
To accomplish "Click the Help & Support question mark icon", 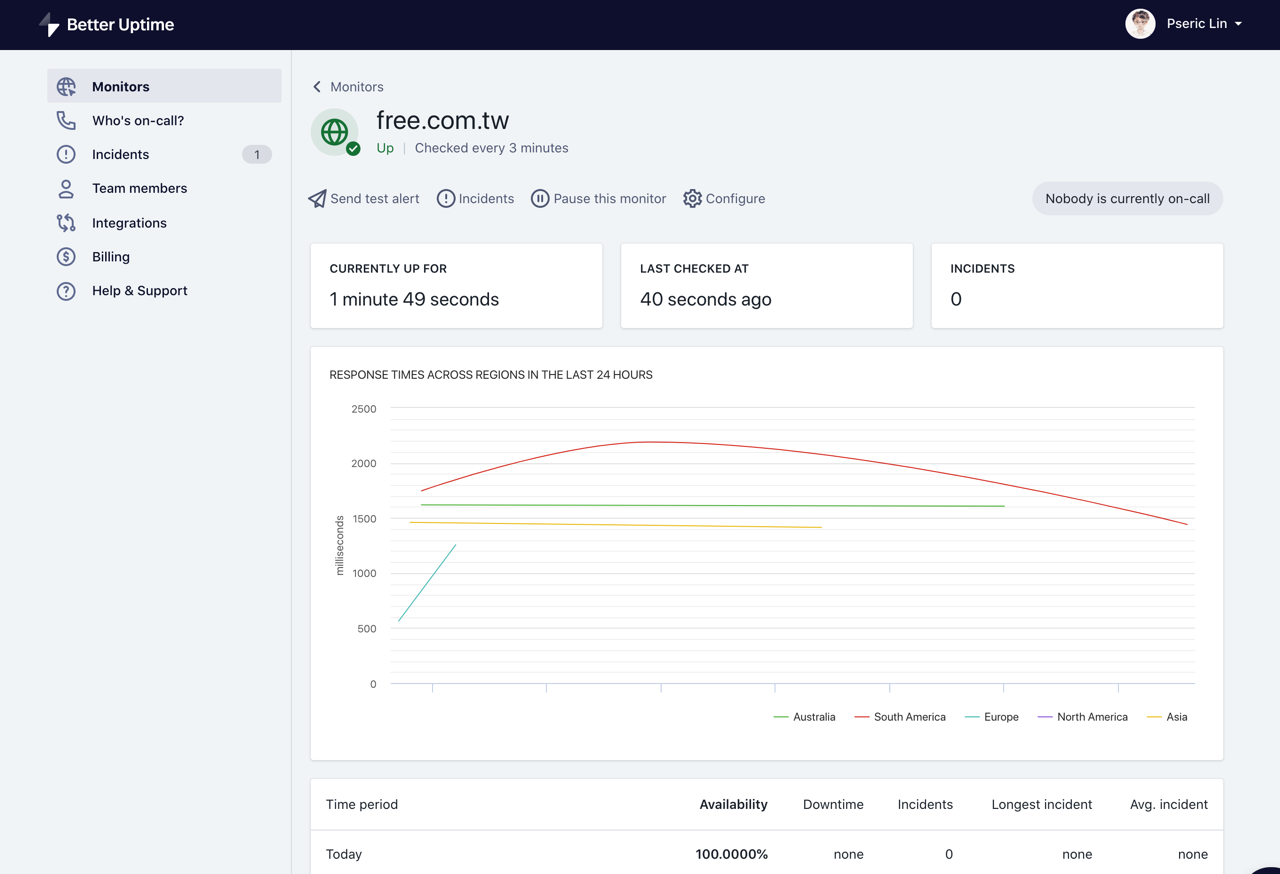I will point(66,291).
